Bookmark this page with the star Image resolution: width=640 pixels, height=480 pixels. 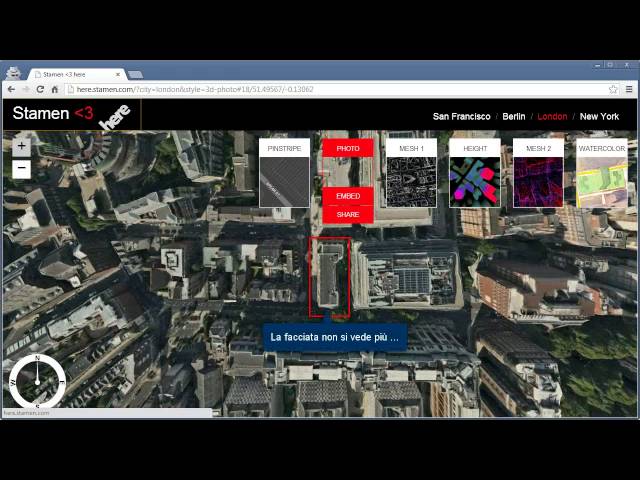613,89
